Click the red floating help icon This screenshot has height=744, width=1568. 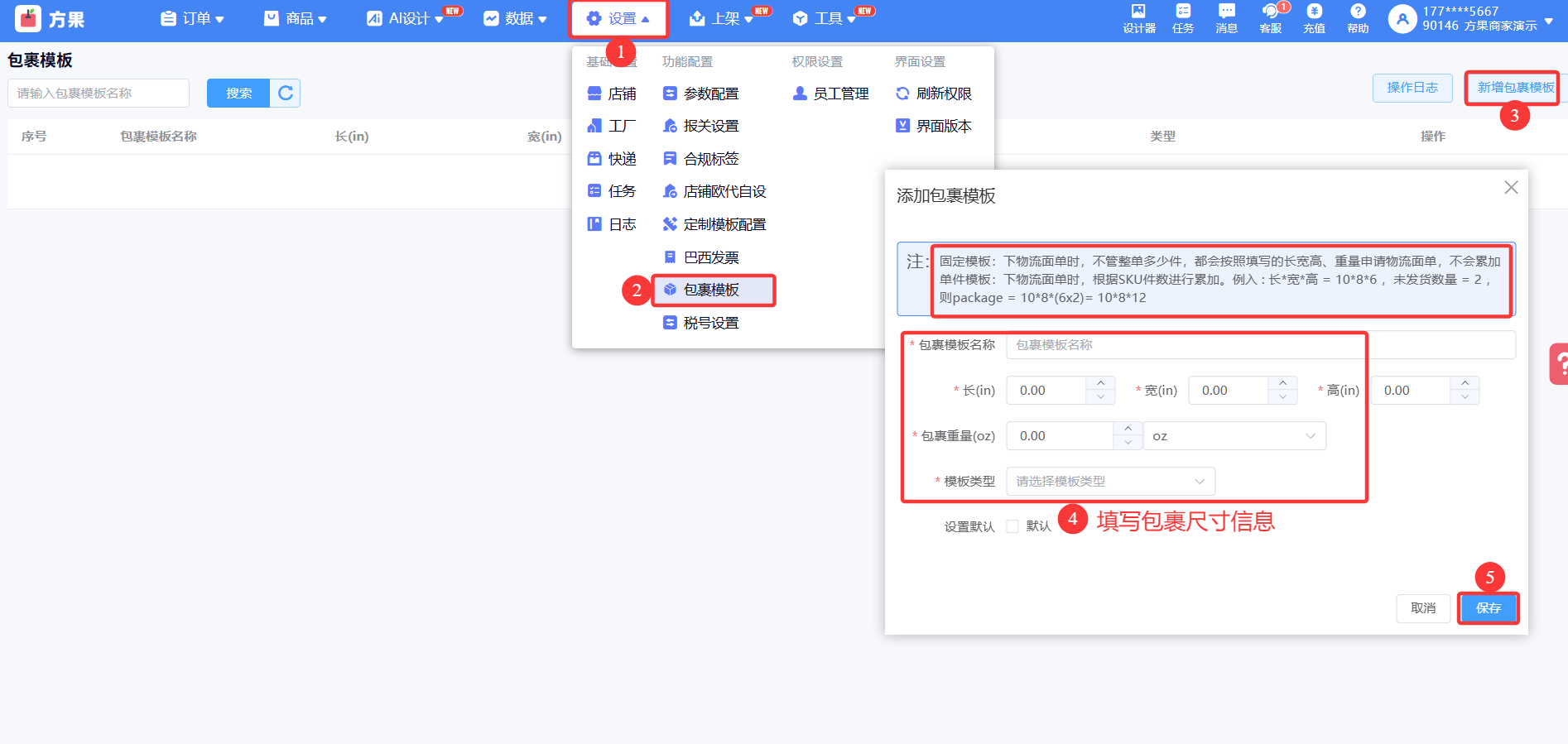pos(1559,364)
